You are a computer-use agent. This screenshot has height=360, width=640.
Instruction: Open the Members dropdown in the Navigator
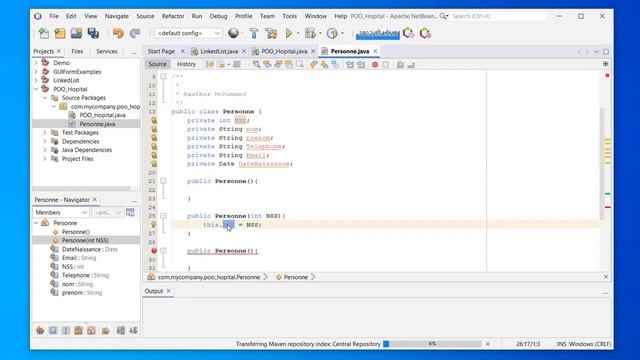pyautogui.click(x=61, y=212)
